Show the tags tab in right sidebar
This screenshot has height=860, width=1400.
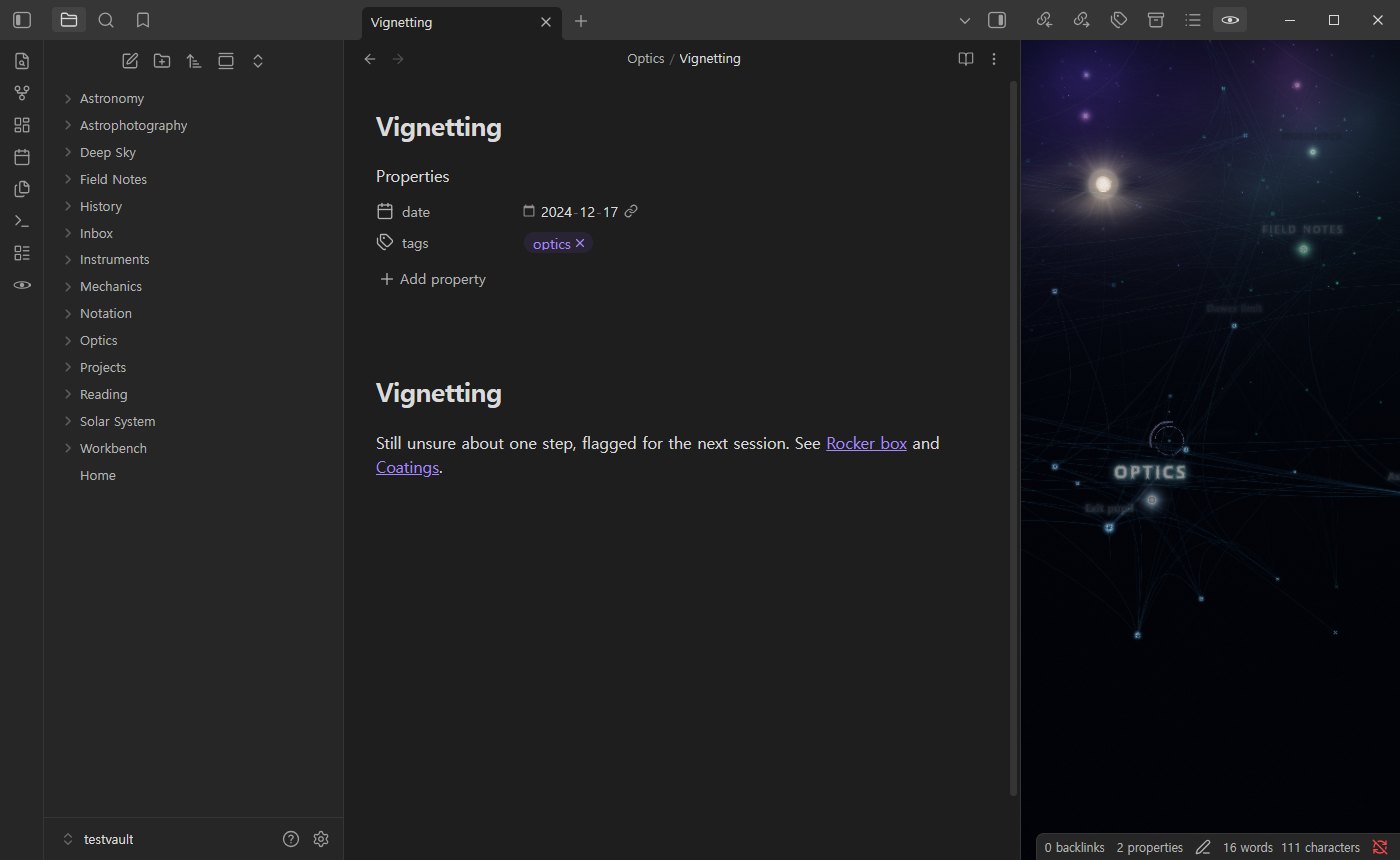pyautogui.click(x=1119, y=20)
